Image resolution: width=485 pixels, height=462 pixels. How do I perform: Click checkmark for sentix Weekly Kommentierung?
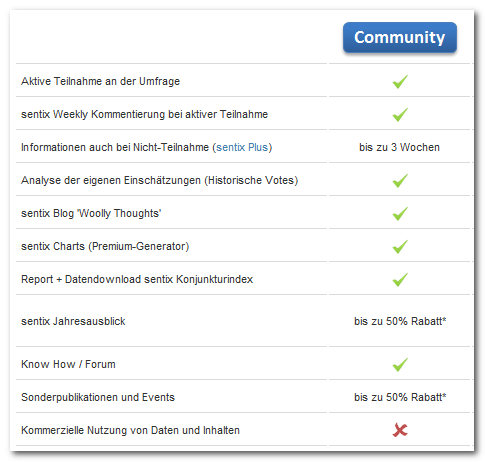coord(400,114)
